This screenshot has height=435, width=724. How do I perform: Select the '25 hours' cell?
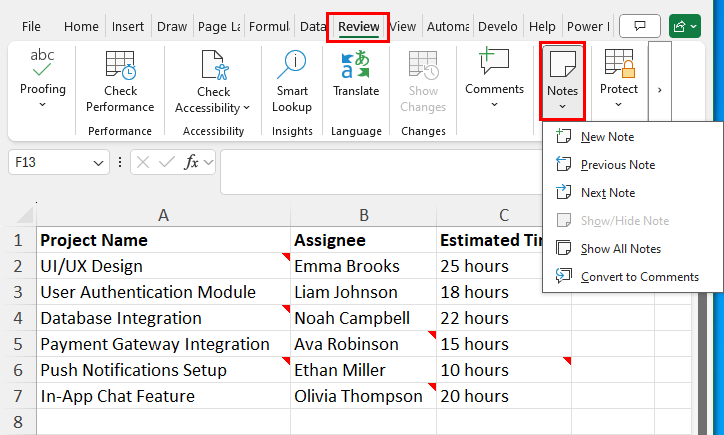(489, 266)
